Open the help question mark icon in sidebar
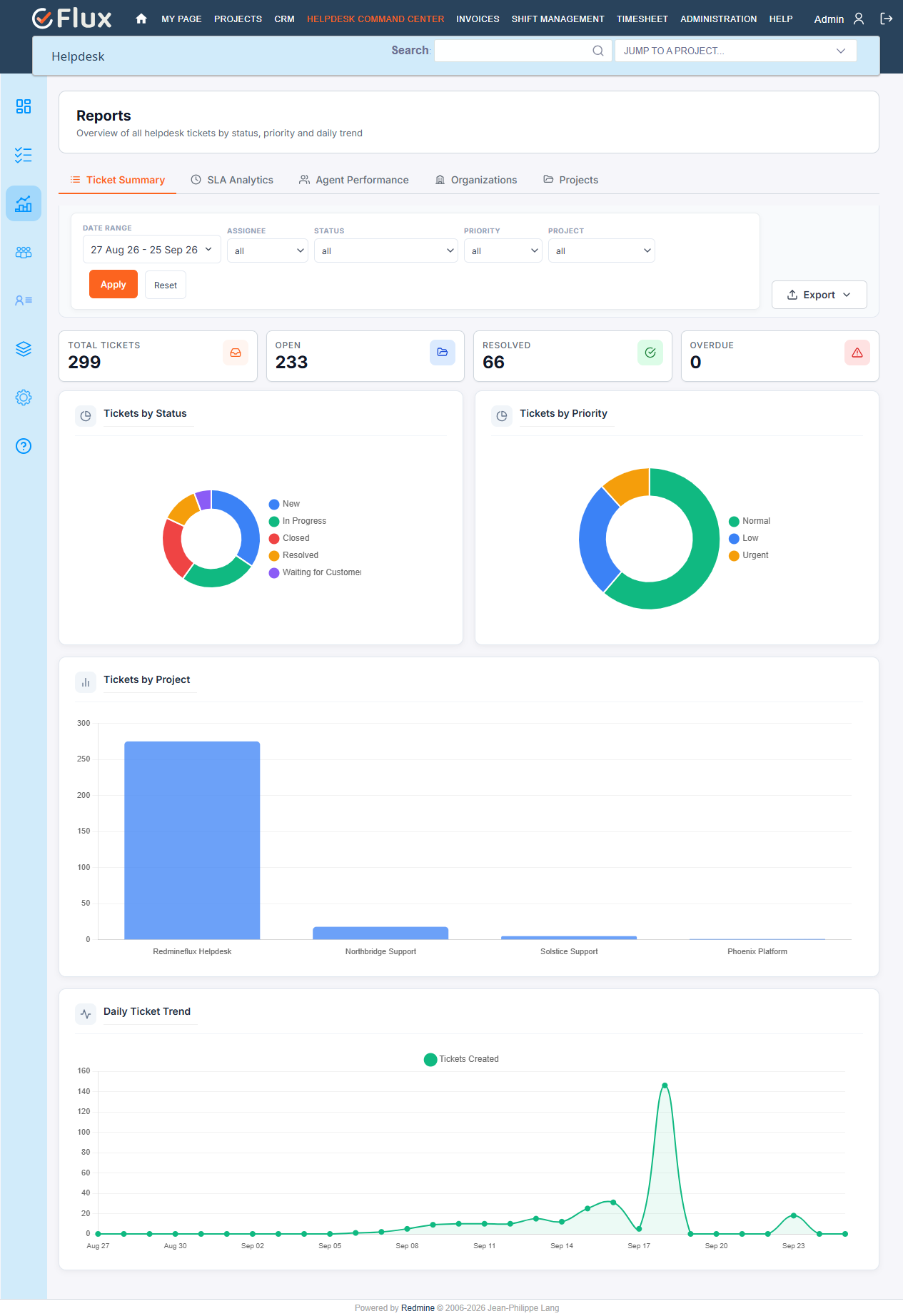The height and width of the screenshot is (1316, 903). coord(24,446)
